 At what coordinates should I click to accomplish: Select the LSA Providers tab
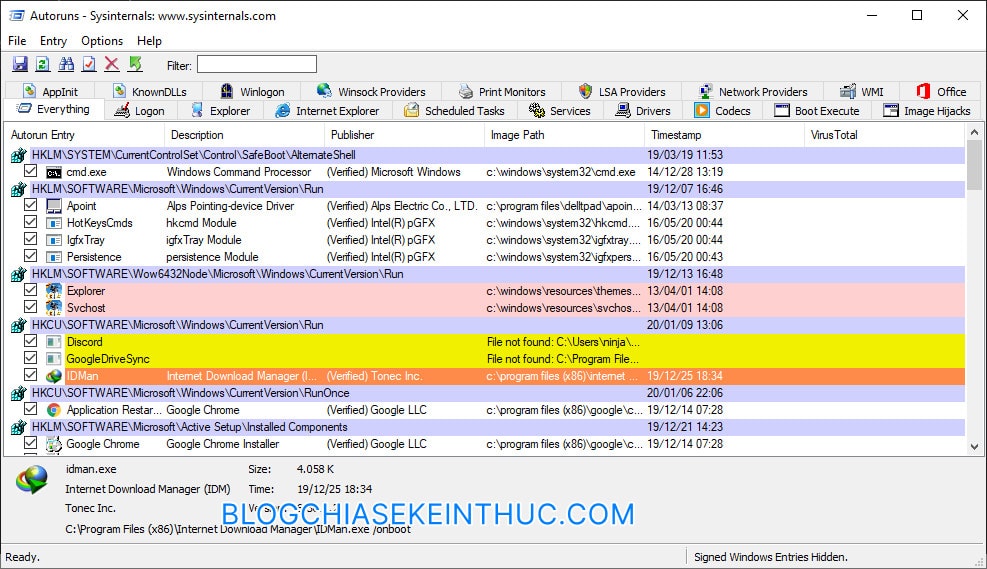pyautogui.click(x=621, y=91)
